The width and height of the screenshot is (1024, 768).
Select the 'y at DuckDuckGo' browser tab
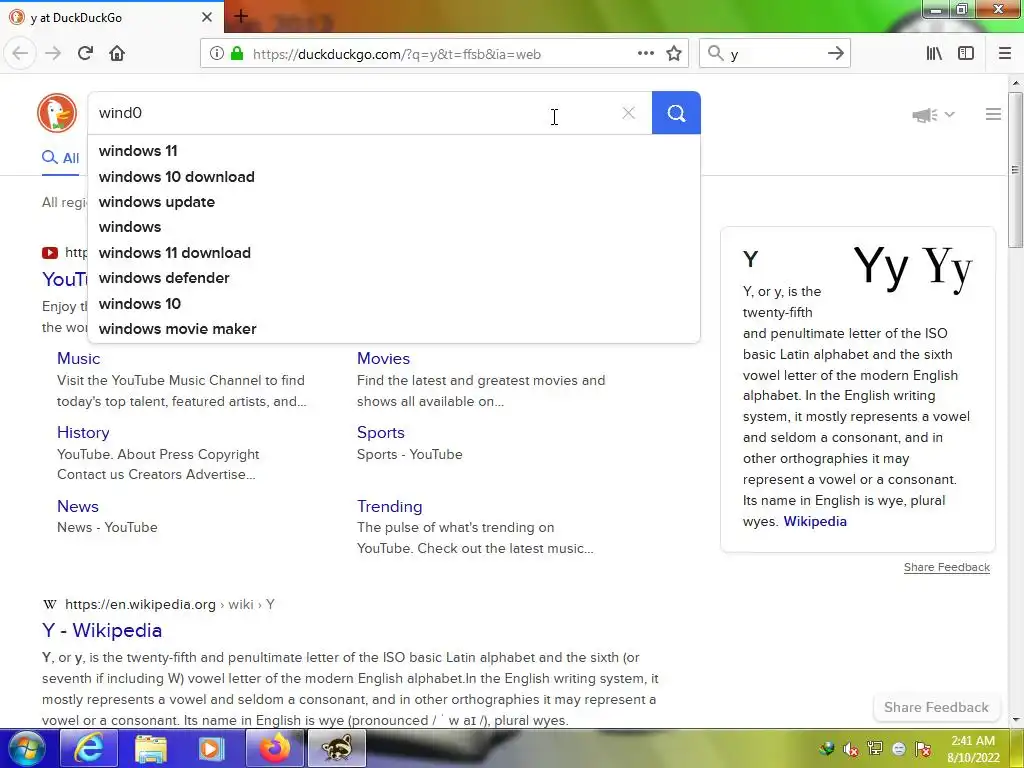coord(111,17)
